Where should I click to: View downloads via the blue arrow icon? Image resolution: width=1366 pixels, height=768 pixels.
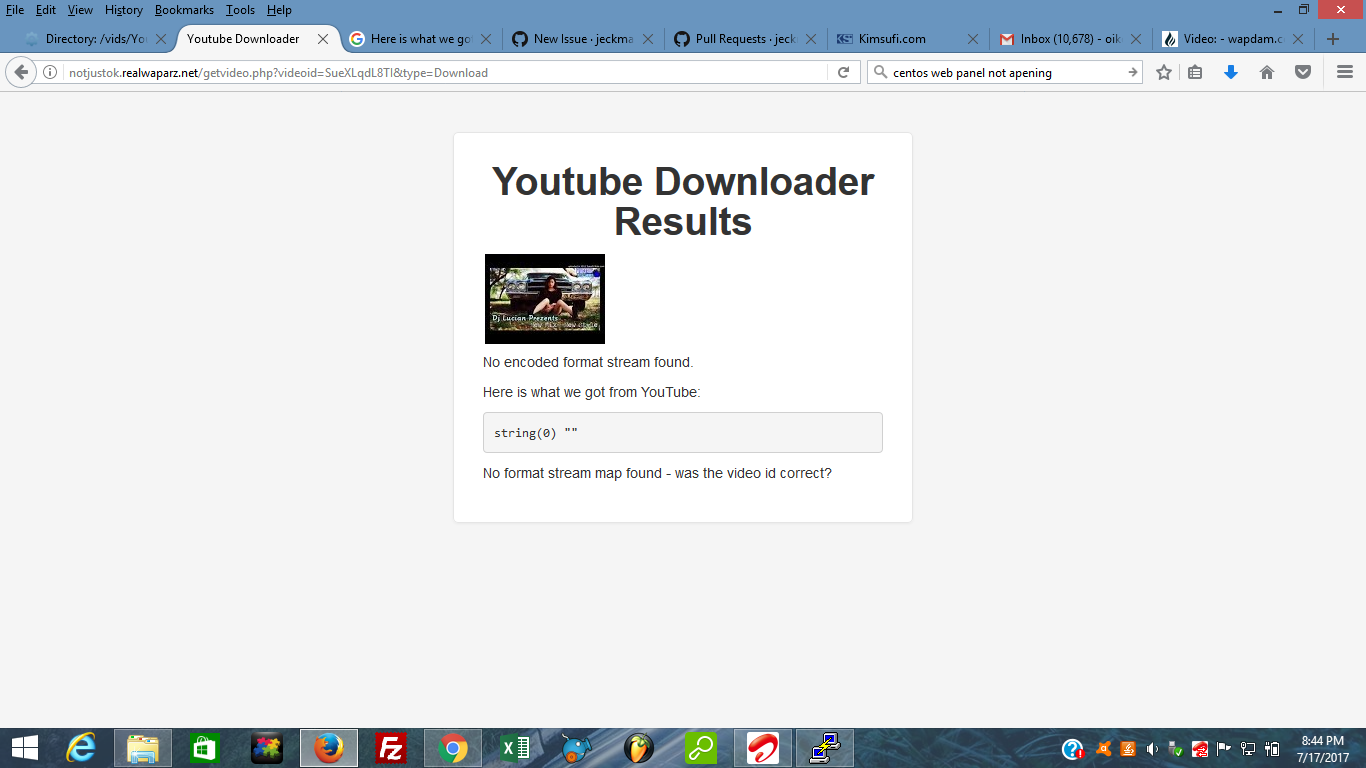point(1231,72)
